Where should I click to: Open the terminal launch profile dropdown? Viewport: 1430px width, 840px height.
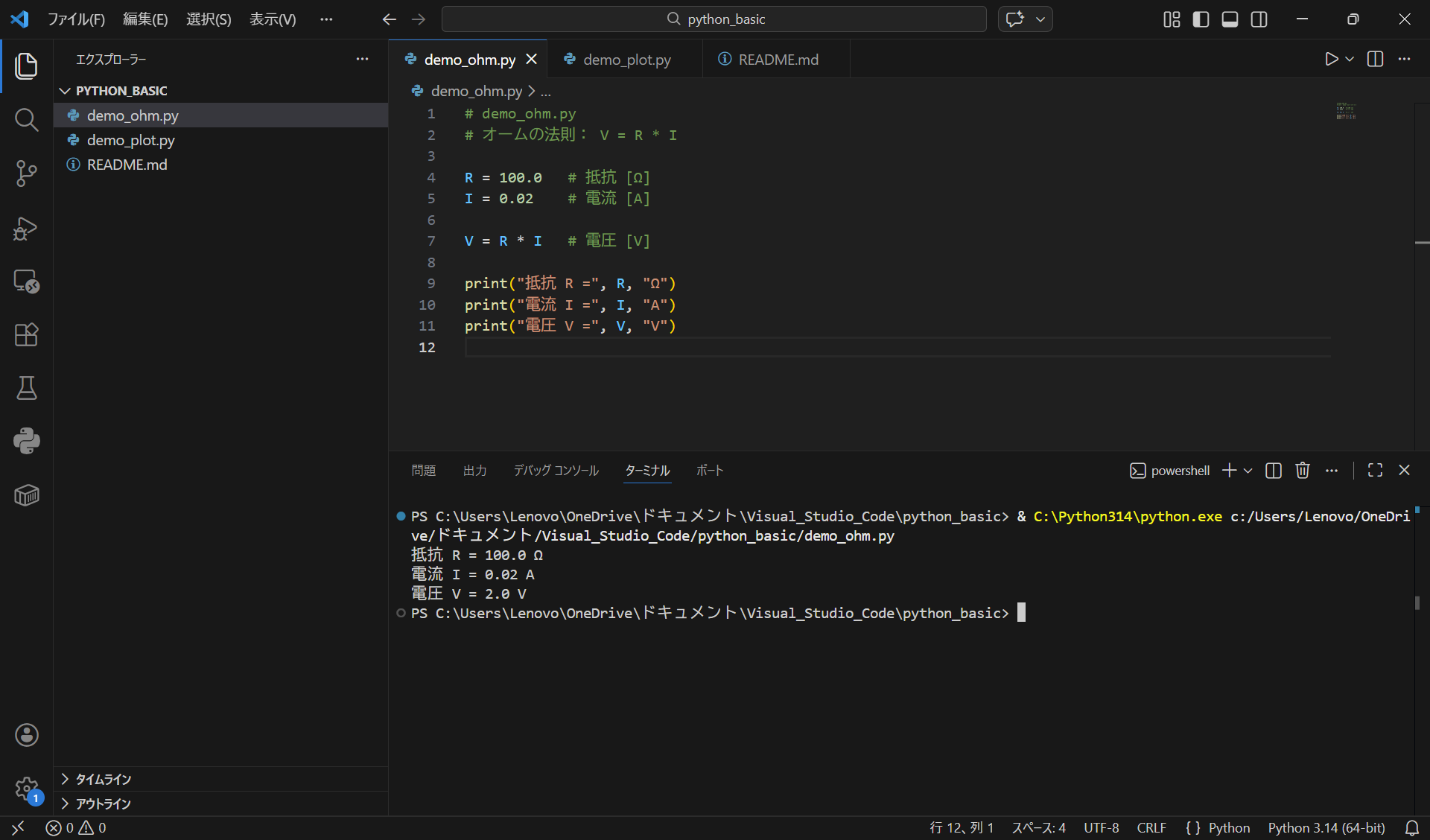[x=1248, y=470]
